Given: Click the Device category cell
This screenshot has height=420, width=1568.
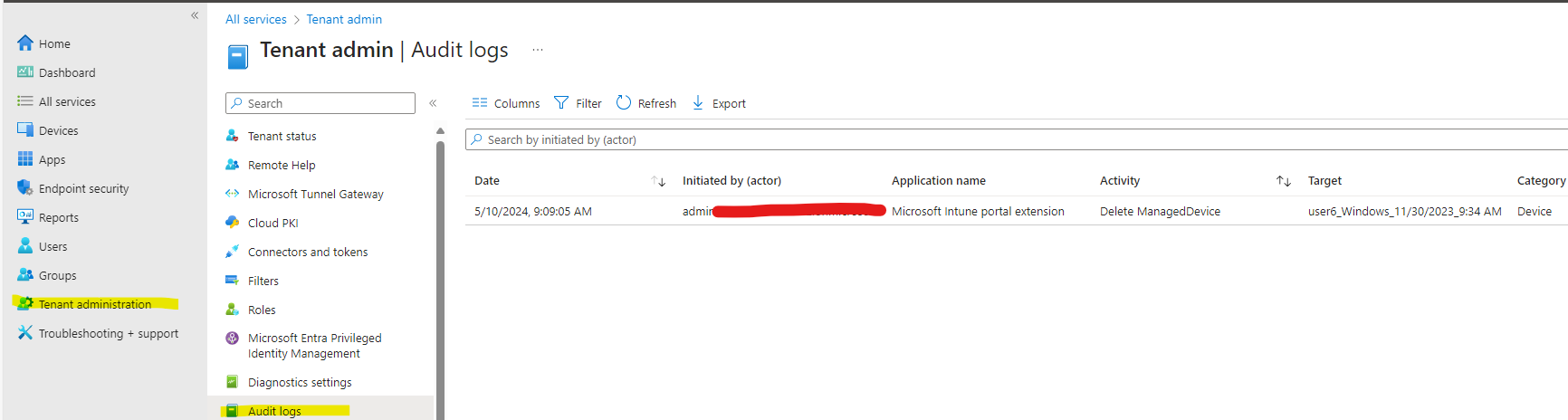Looking at the screenshot, I should click(x=1535, y=211).
